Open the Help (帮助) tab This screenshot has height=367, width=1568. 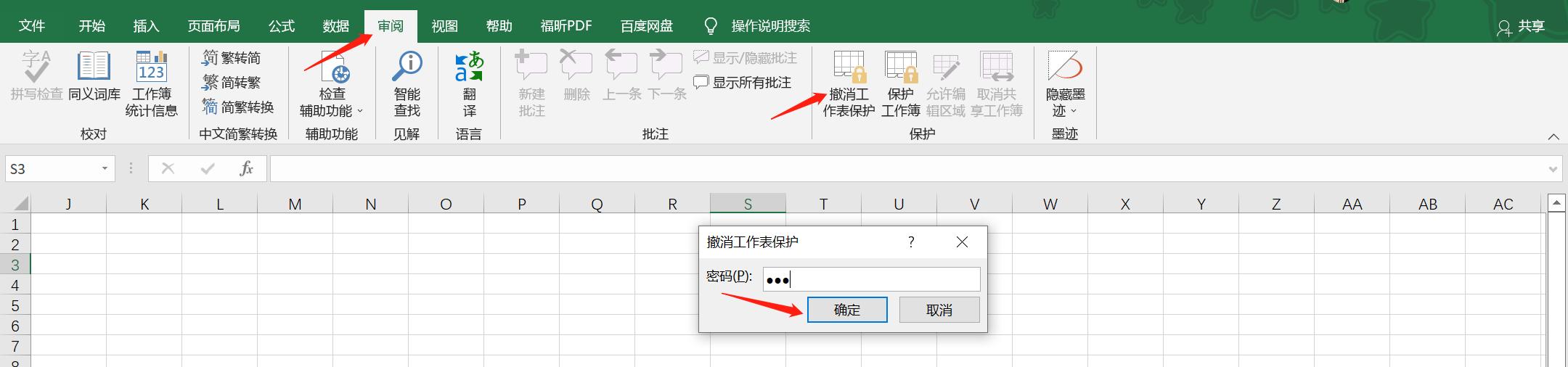pos(499,26)
